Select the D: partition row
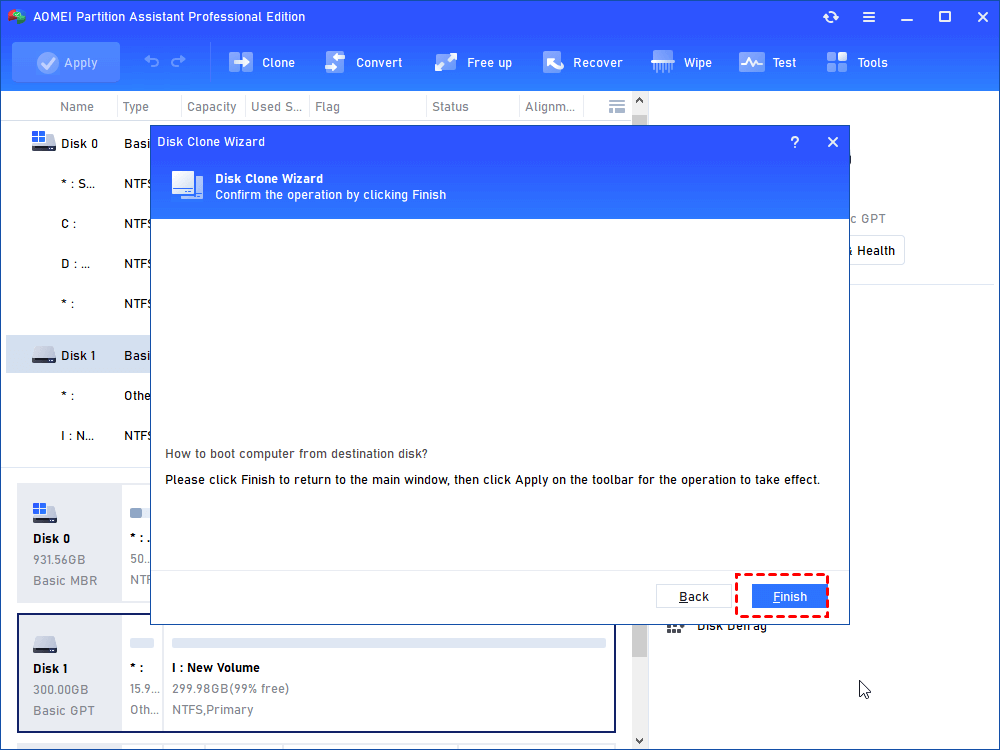1000x750 pixels. coord(79,263)
